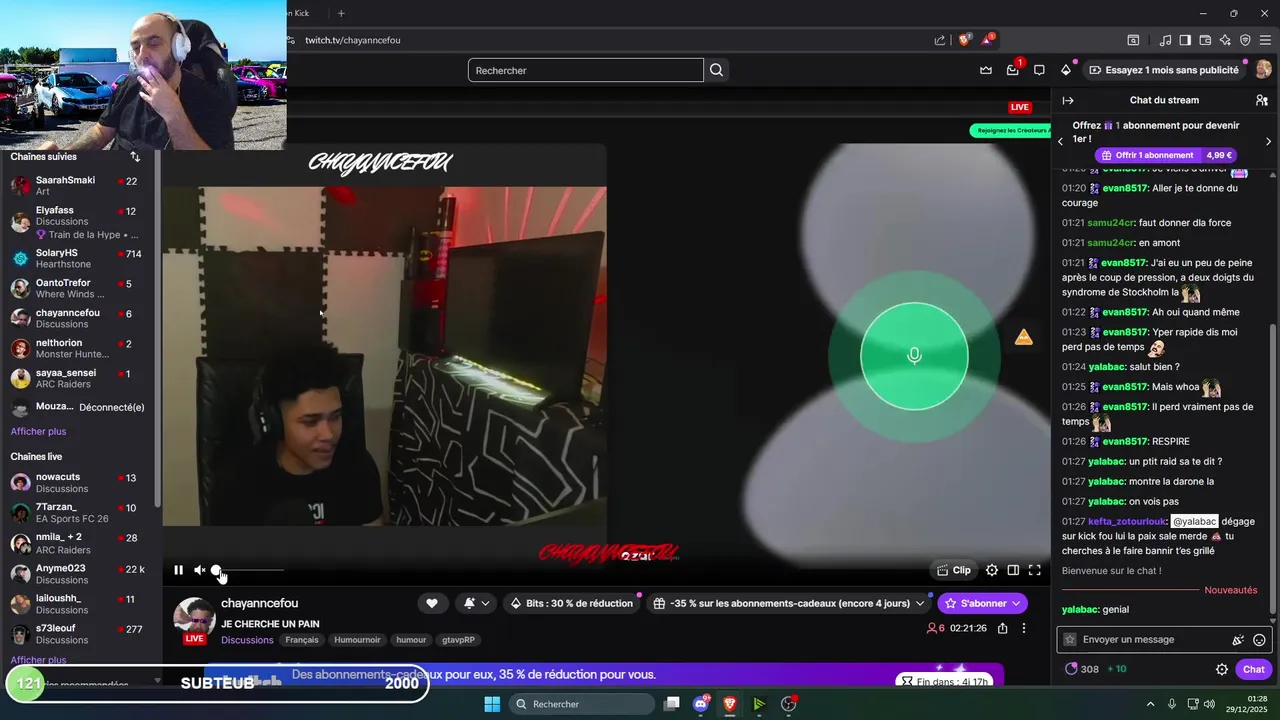This screenshot has width=1280, height=720.
Task: Open chat settings gear
Action: 1222,669
